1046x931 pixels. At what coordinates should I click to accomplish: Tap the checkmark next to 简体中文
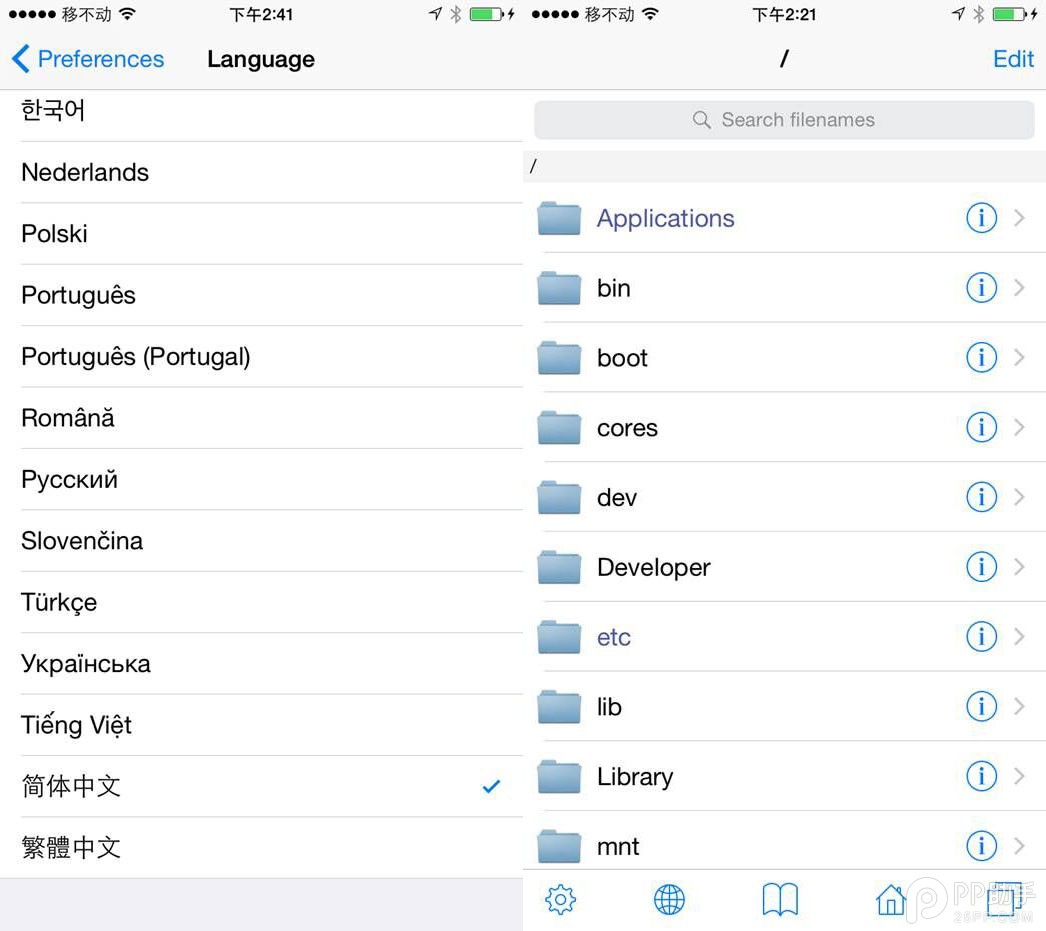tap(491, 786)
